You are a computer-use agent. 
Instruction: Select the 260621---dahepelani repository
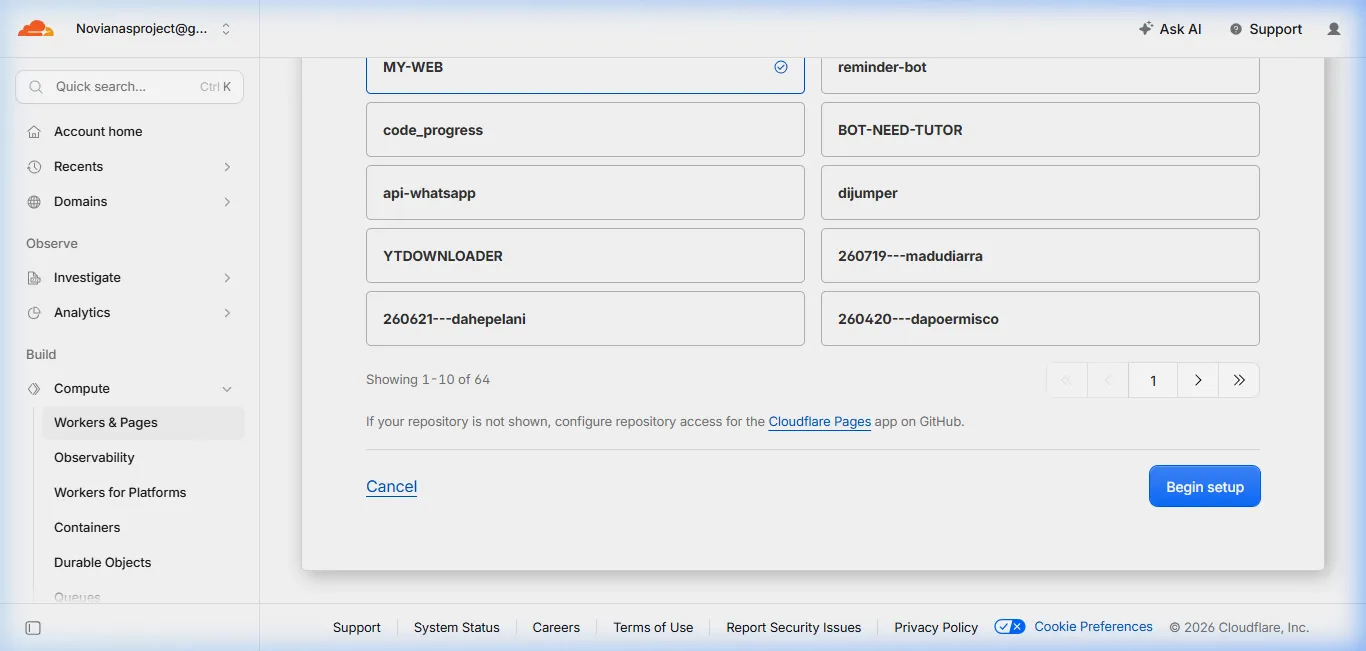(x=585, y=318)
